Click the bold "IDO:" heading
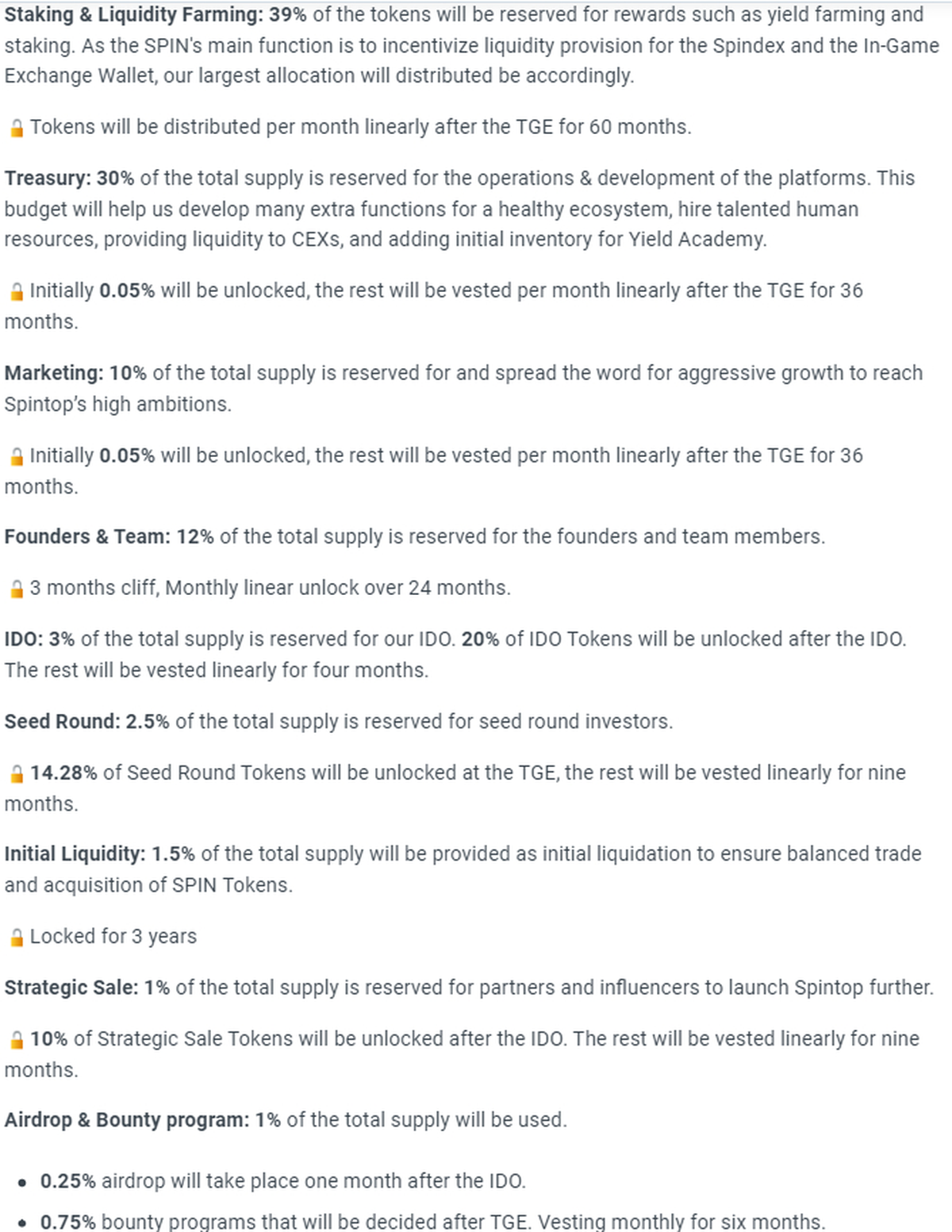This screenshot has width=952, height=1232. click(23, 639)
